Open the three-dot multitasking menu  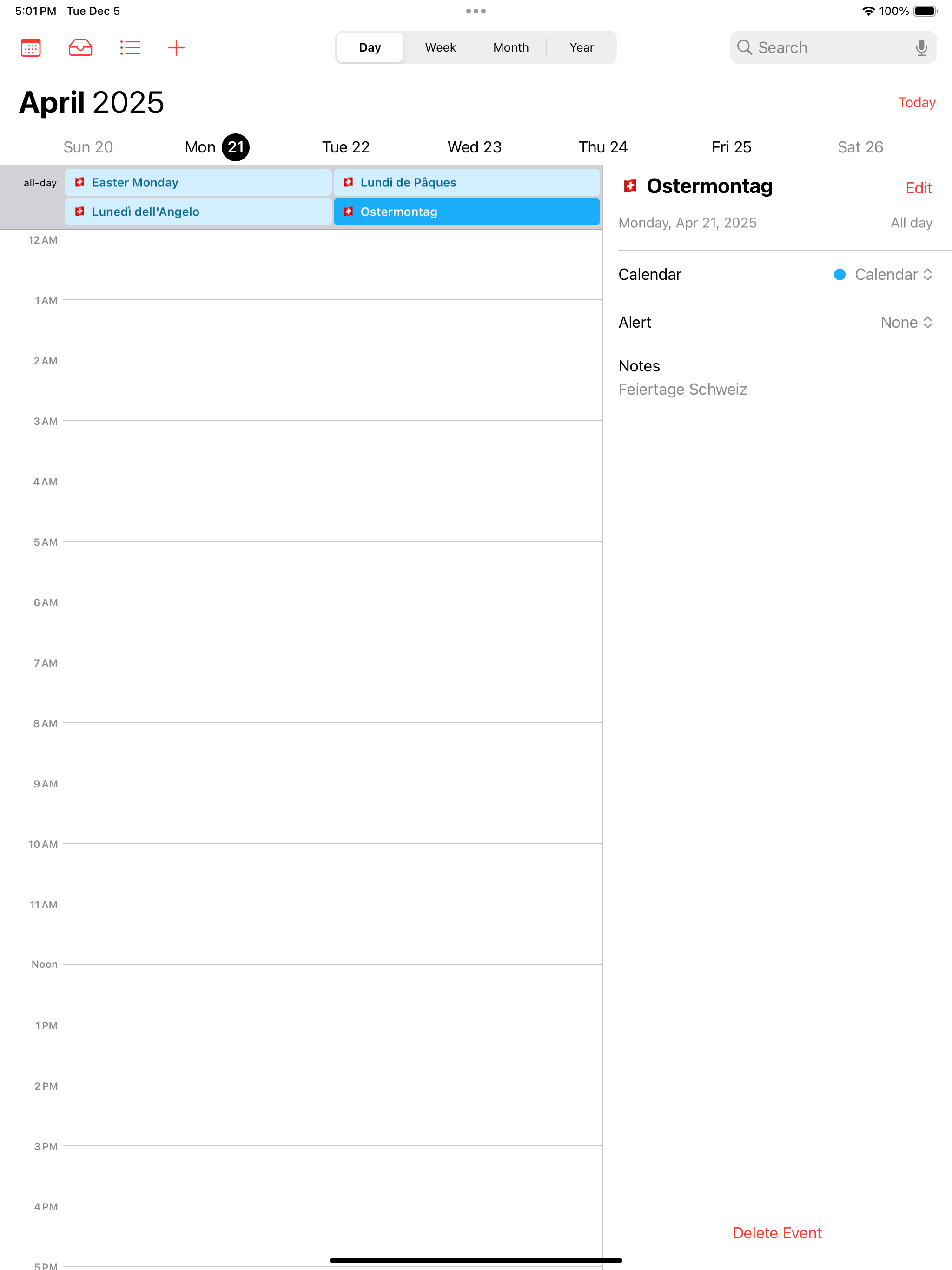(476, 11)
